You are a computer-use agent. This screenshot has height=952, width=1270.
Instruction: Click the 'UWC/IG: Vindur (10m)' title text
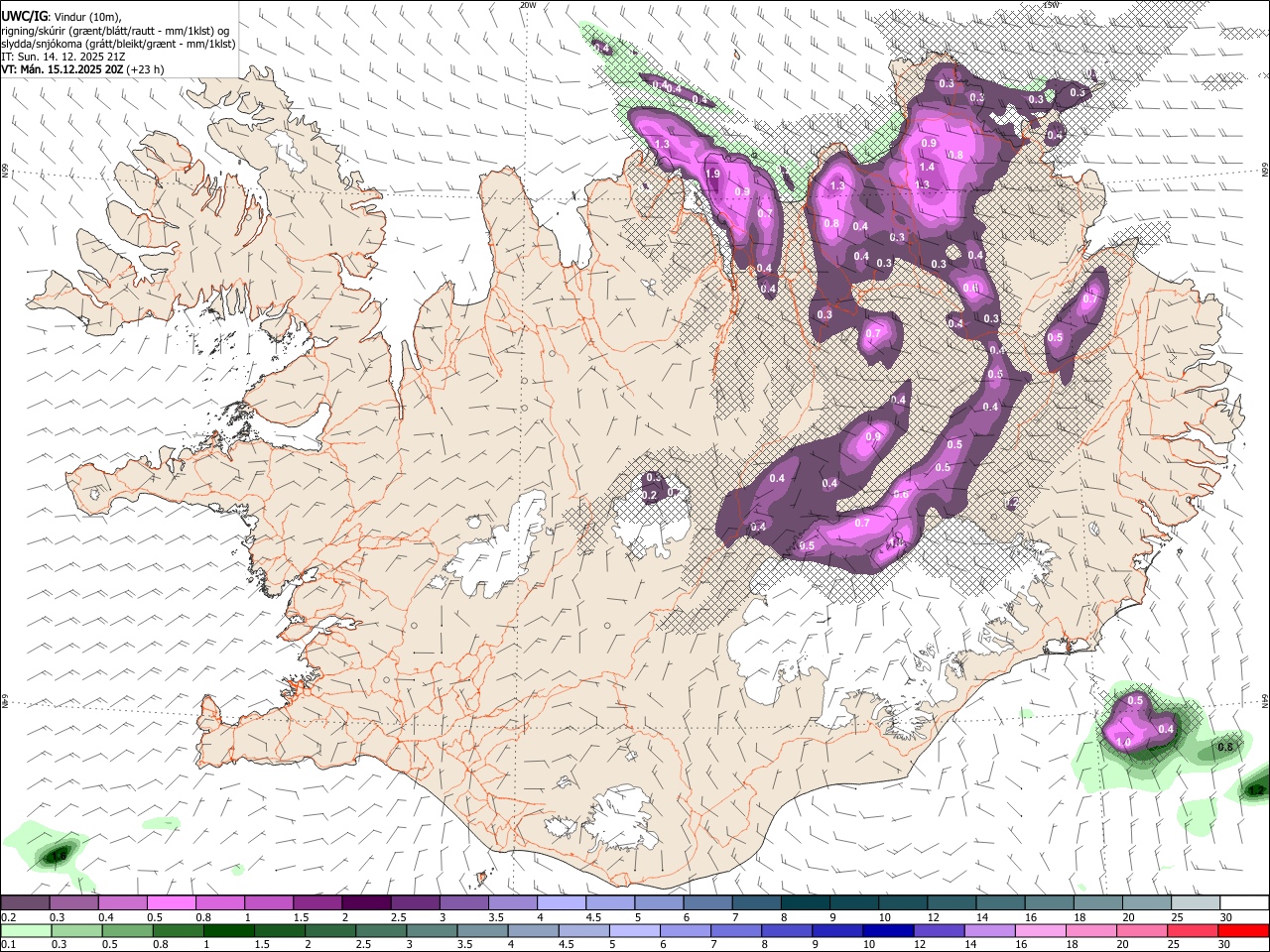[62, 16]
